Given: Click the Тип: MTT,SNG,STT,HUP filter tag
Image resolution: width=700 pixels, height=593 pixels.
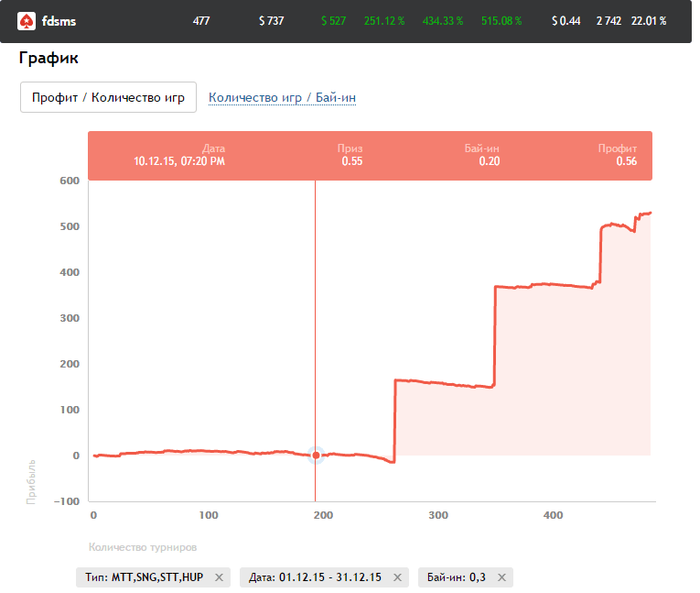Looking at the screenshot, I should 153,577.
